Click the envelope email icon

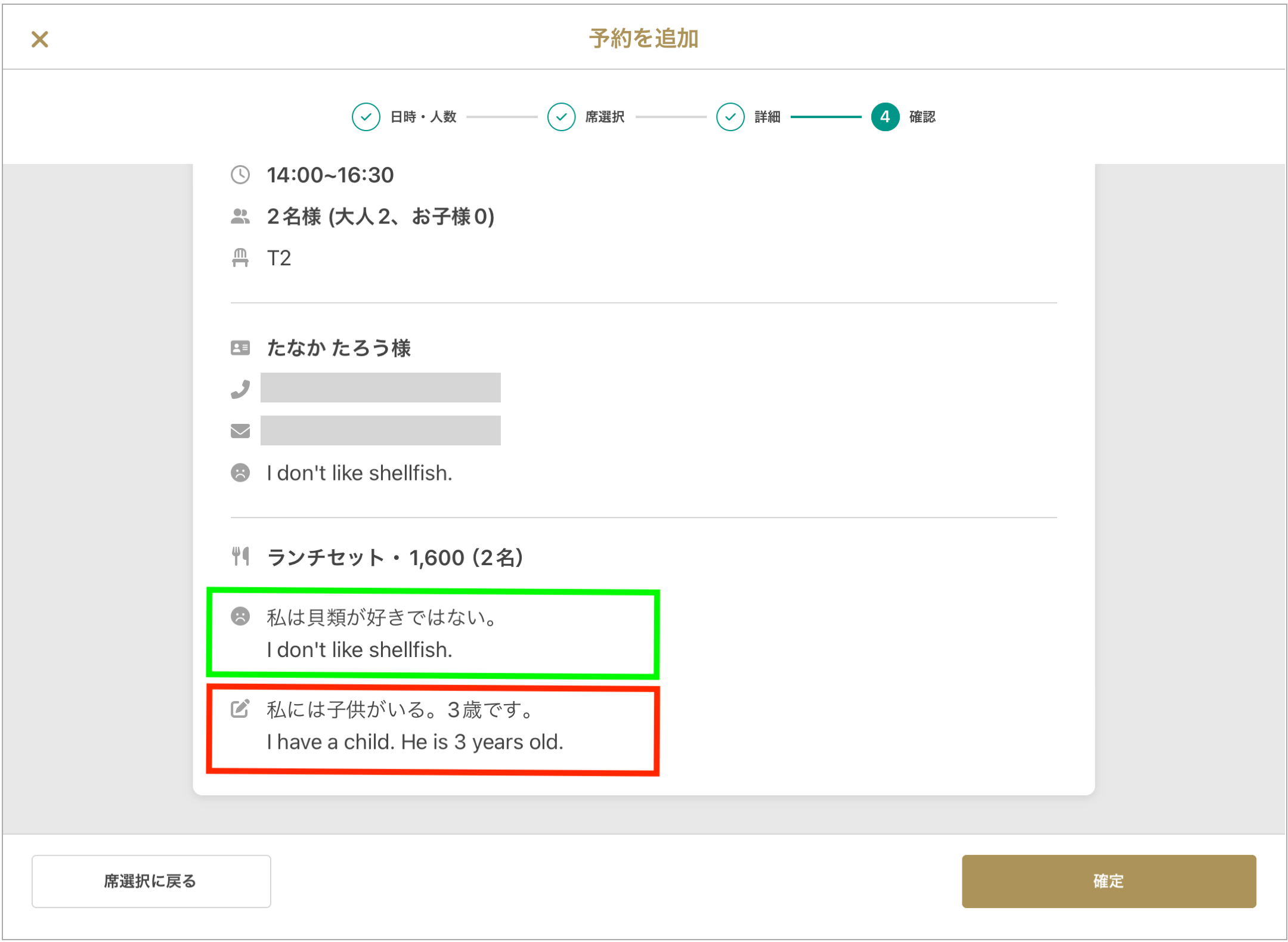point(240,430)
